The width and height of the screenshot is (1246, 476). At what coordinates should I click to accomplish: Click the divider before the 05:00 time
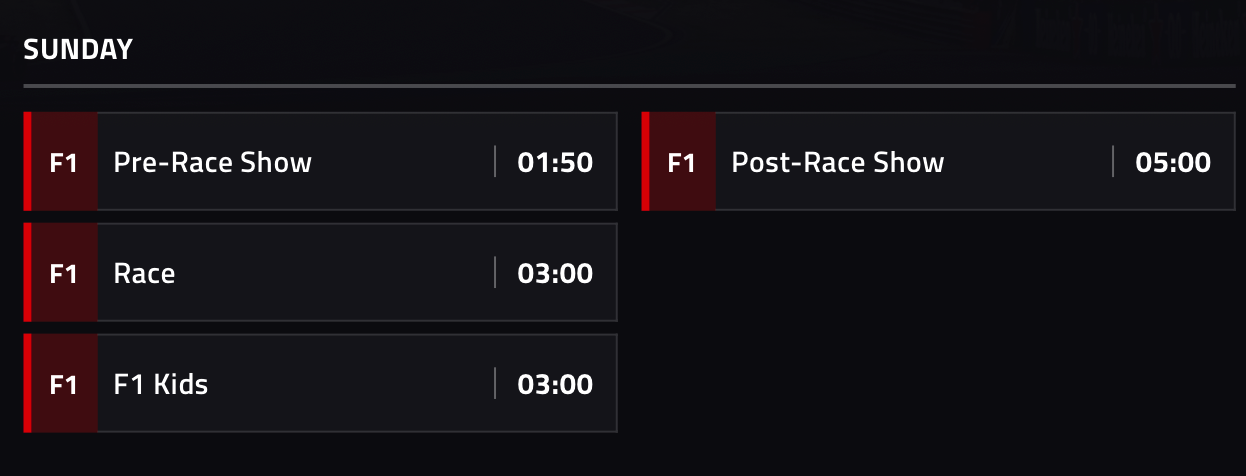(1113, 162)
